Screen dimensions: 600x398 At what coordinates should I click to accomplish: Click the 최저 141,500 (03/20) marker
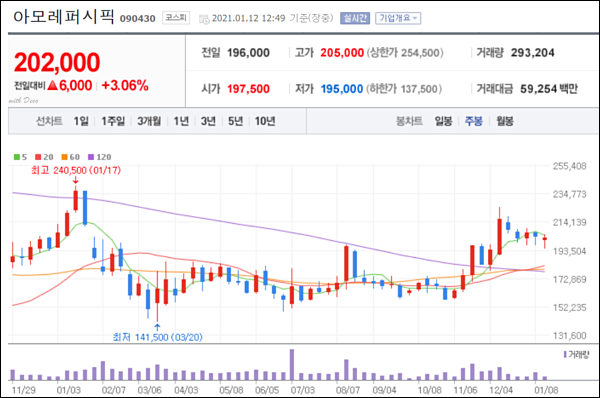pos(157,337)
